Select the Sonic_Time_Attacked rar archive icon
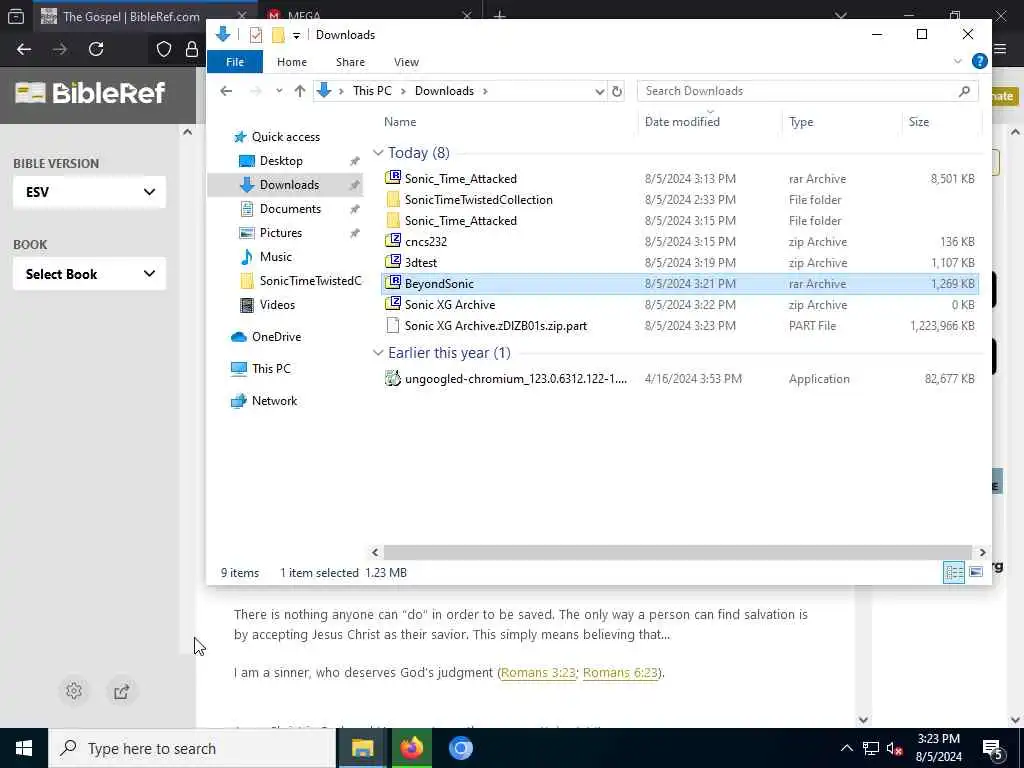1024x768 pixels. tap(392, 178)
